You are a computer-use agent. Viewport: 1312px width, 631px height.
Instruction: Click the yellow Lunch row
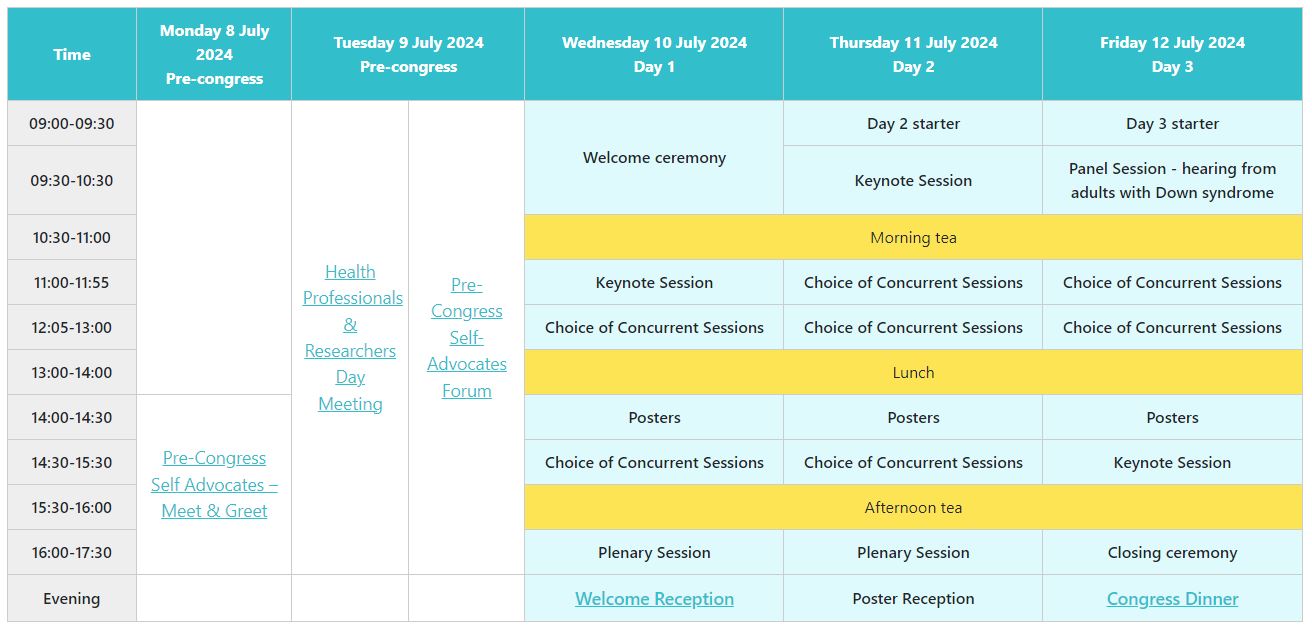[913, 373]
